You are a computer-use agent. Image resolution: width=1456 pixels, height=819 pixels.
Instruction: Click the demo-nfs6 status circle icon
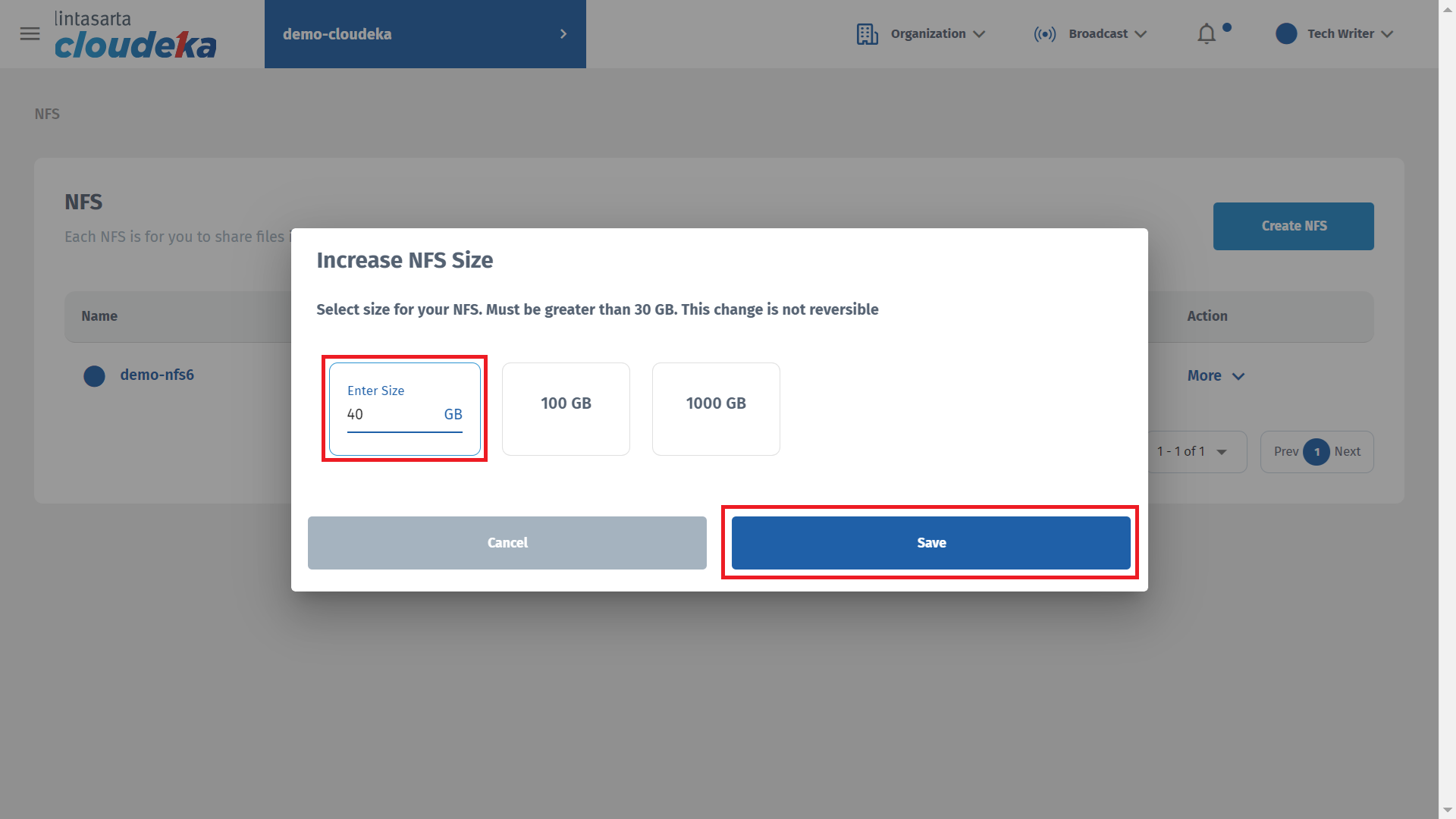coord(94,376)
